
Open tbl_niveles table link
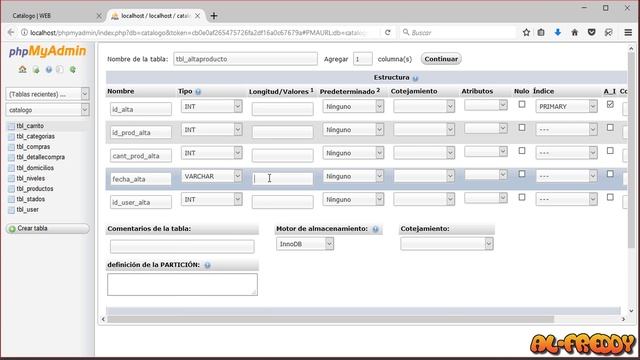pyautogui.click(x=31, y=178)
